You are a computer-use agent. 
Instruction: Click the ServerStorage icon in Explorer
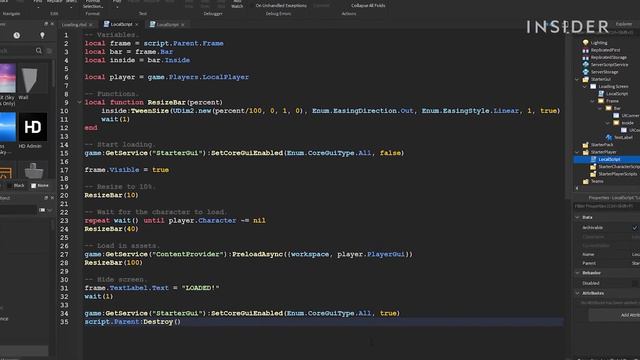click(586, 72)
